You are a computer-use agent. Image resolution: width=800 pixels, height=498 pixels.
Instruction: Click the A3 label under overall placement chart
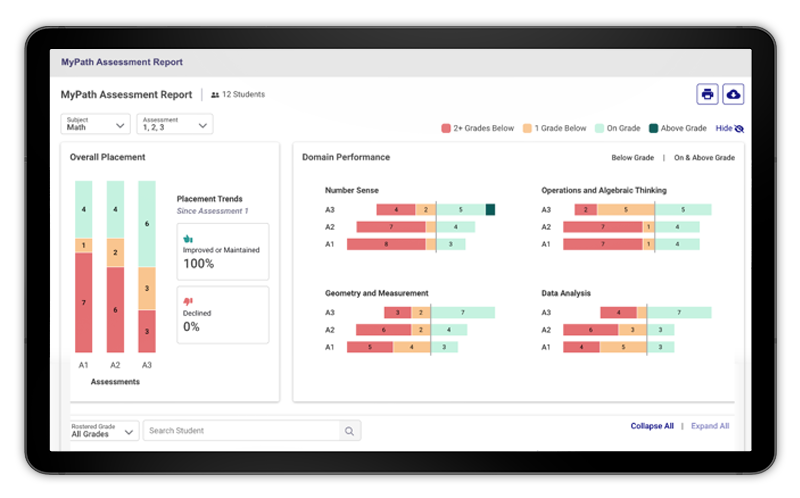[x=147, y=365]
